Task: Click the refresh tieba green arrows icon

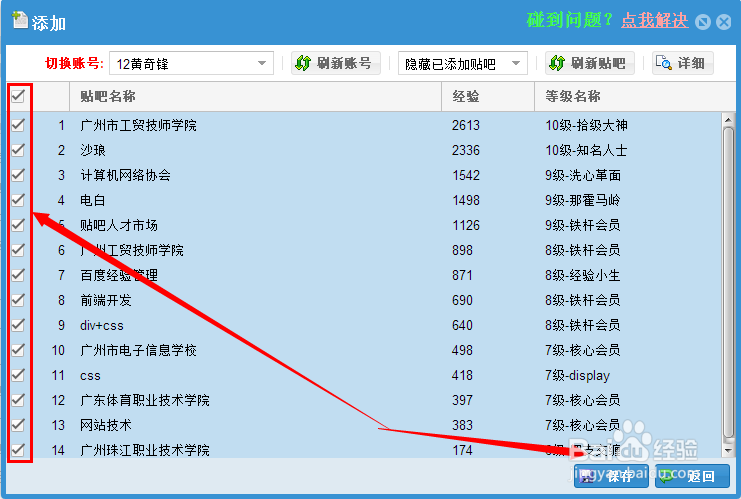Action: (x=557, y=63)
